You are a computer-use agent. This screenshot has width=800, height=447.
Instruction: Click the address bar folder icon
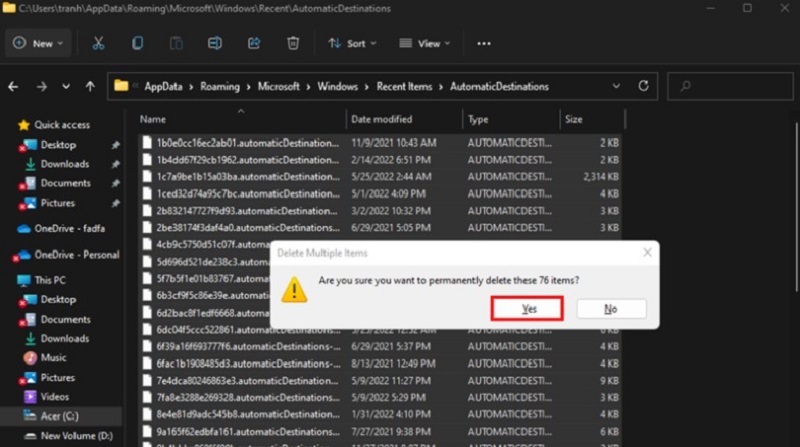(121, 86)
